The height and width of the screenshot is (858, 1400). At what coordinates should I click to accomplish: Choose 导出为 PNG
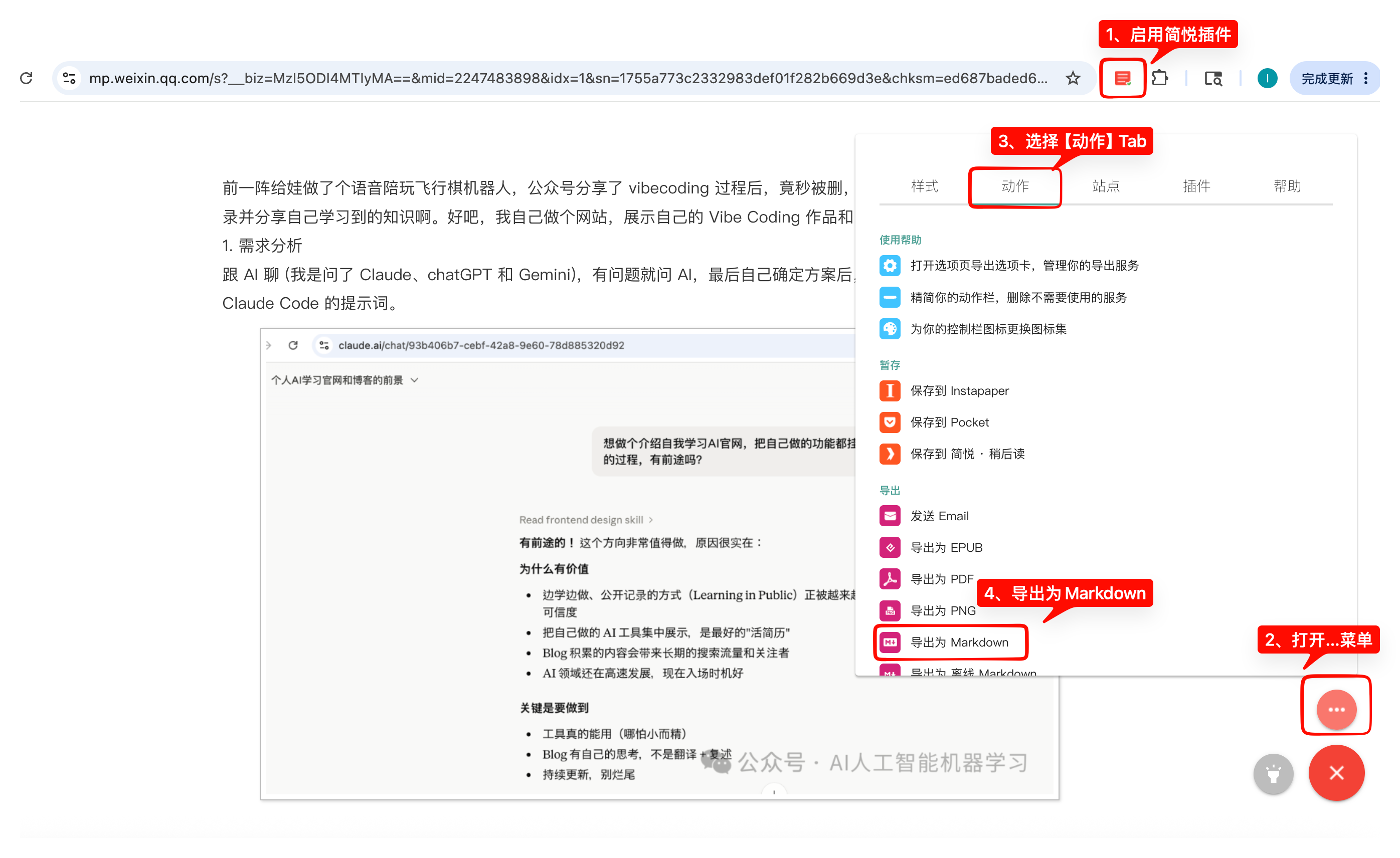point(943,611)
